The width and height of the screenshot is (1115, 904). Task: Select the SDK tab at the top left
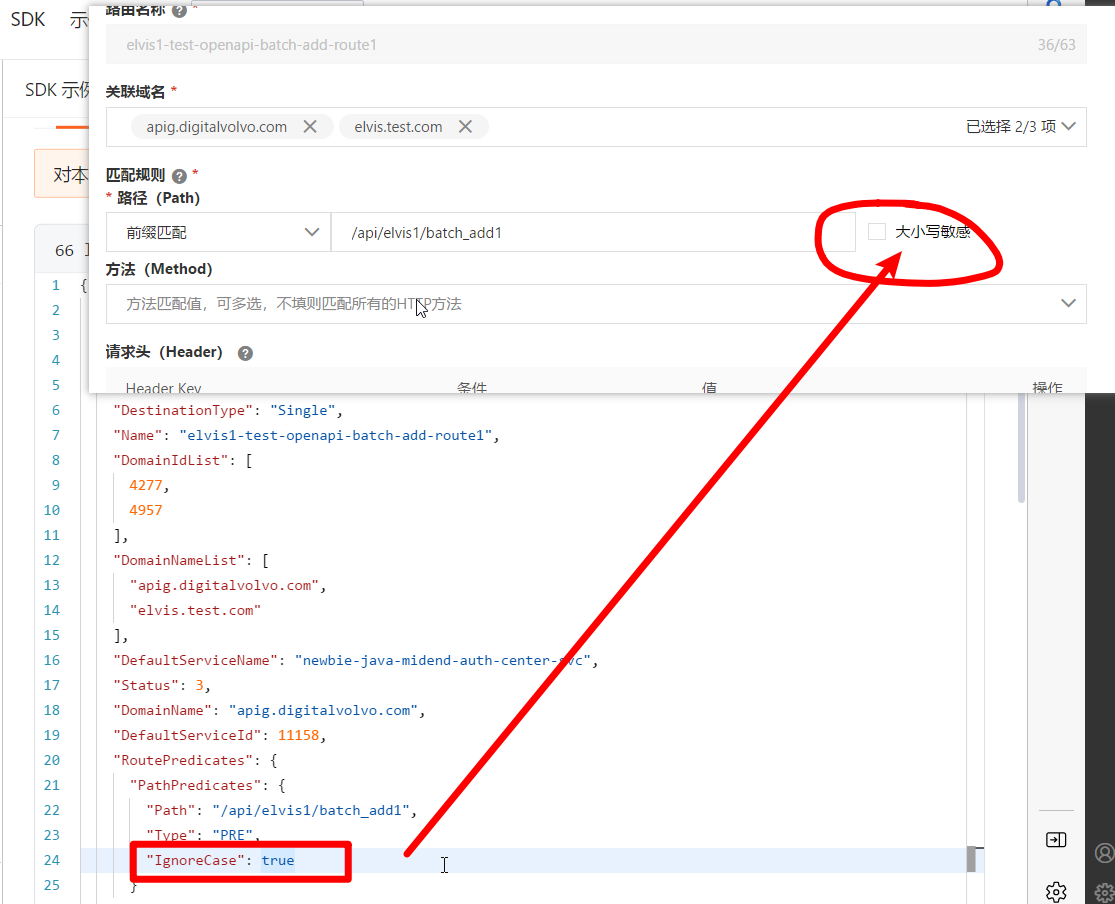coord(28,19)
